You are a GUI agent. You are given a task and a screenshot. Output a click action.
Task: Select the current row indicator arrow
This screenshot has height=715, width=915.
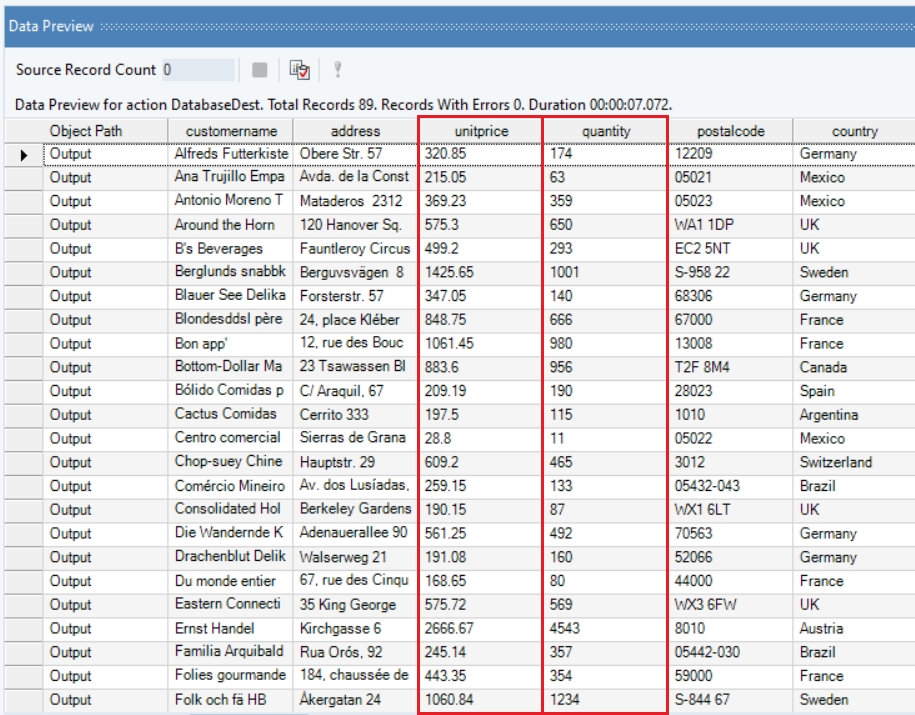(24, 155)
